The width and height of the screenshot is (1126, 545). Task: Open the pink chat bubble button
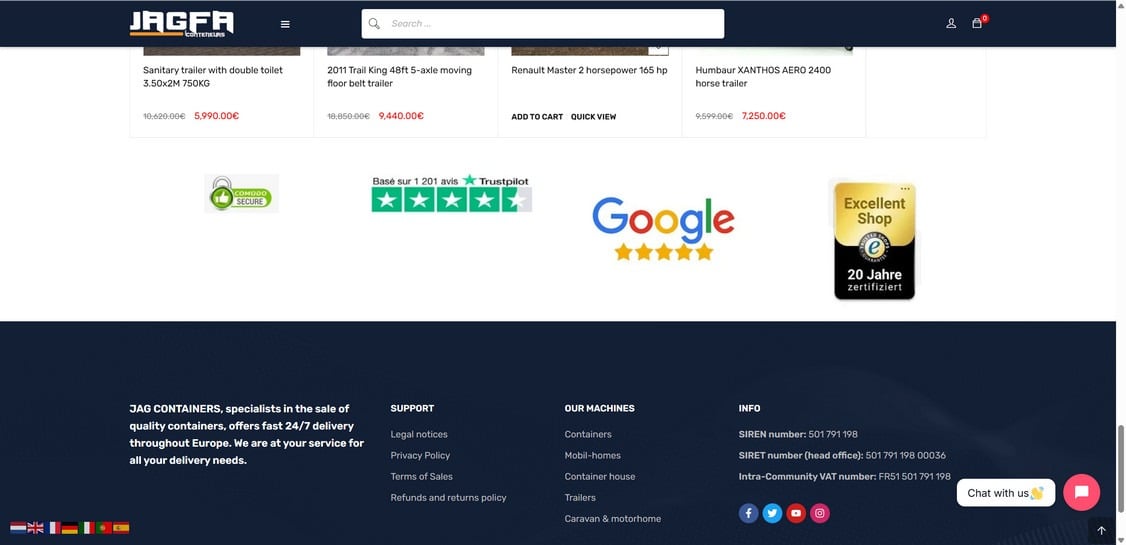[1081, 493]
